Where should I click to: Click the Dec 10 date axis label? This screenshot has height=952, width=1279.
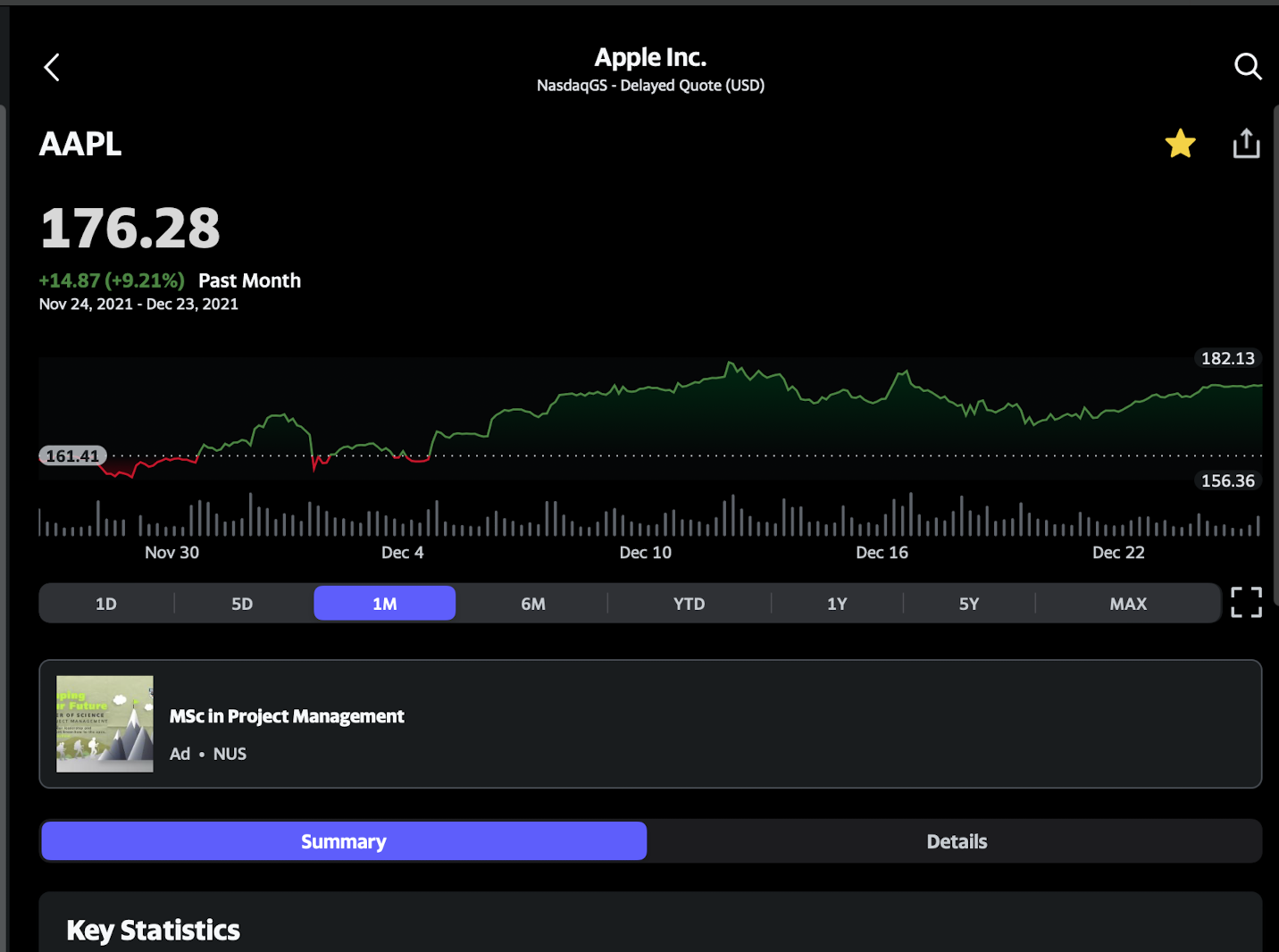[646, 553]
